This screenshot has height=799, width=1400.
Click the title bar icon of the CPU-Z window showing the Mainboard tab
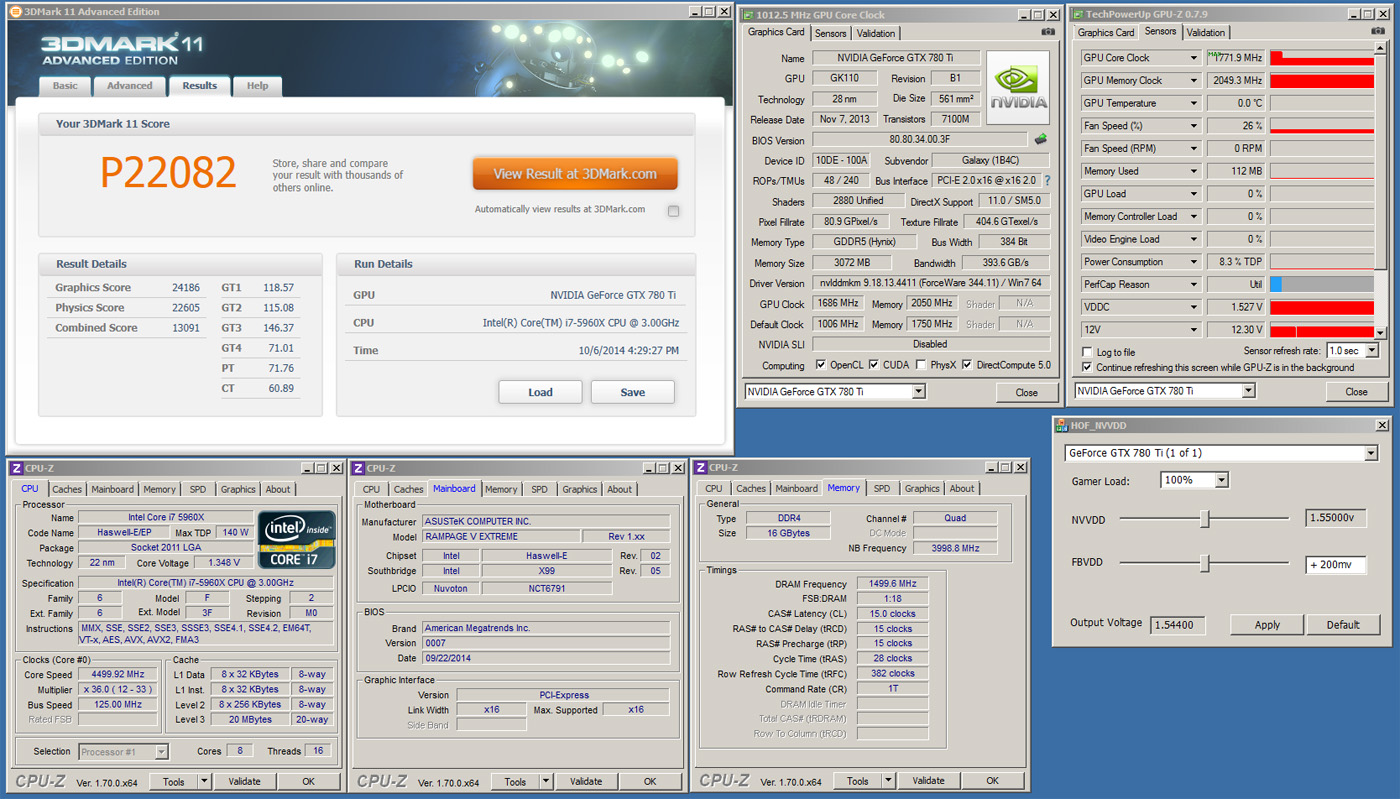(358, 468)
